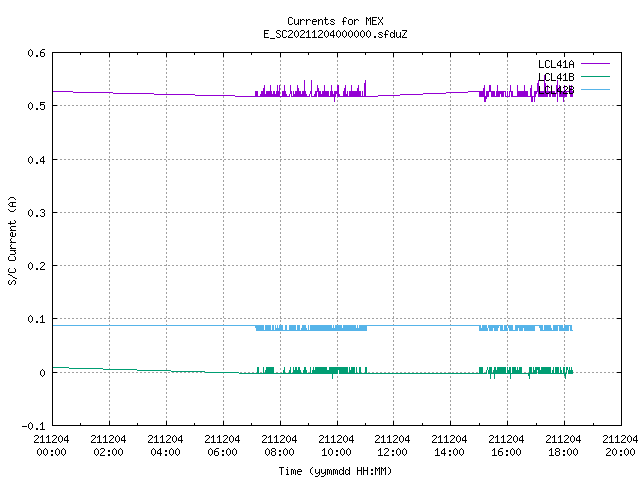The height and width of the screenshot is (480, 640).
Task: Click the y-axis tick value 0.5
Action: point(36,106)
